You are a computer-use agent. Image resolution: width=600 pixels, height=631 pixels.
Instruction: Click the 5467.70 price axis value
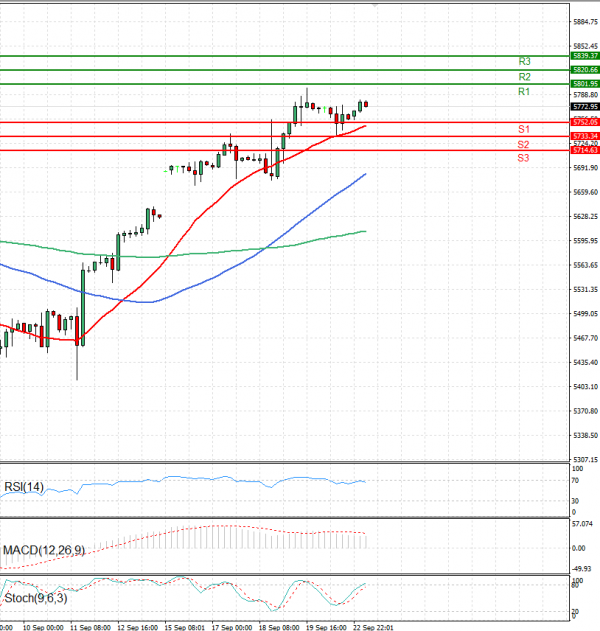tap(586, 338)
